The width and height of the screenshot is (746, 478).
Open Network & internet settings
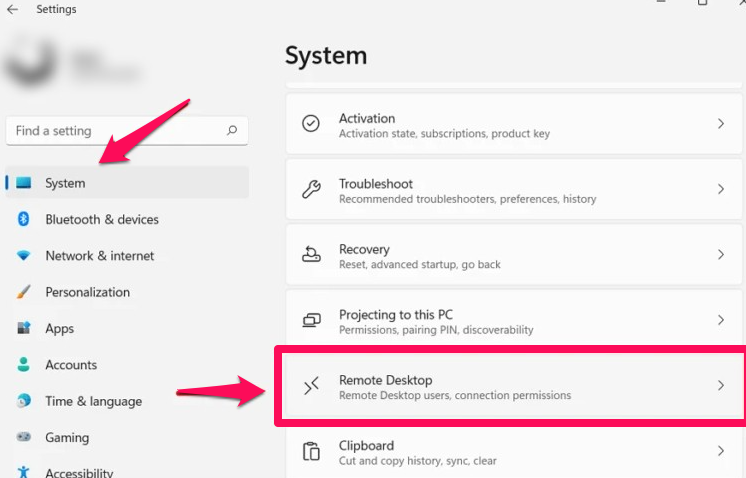(x=127, y=255)
